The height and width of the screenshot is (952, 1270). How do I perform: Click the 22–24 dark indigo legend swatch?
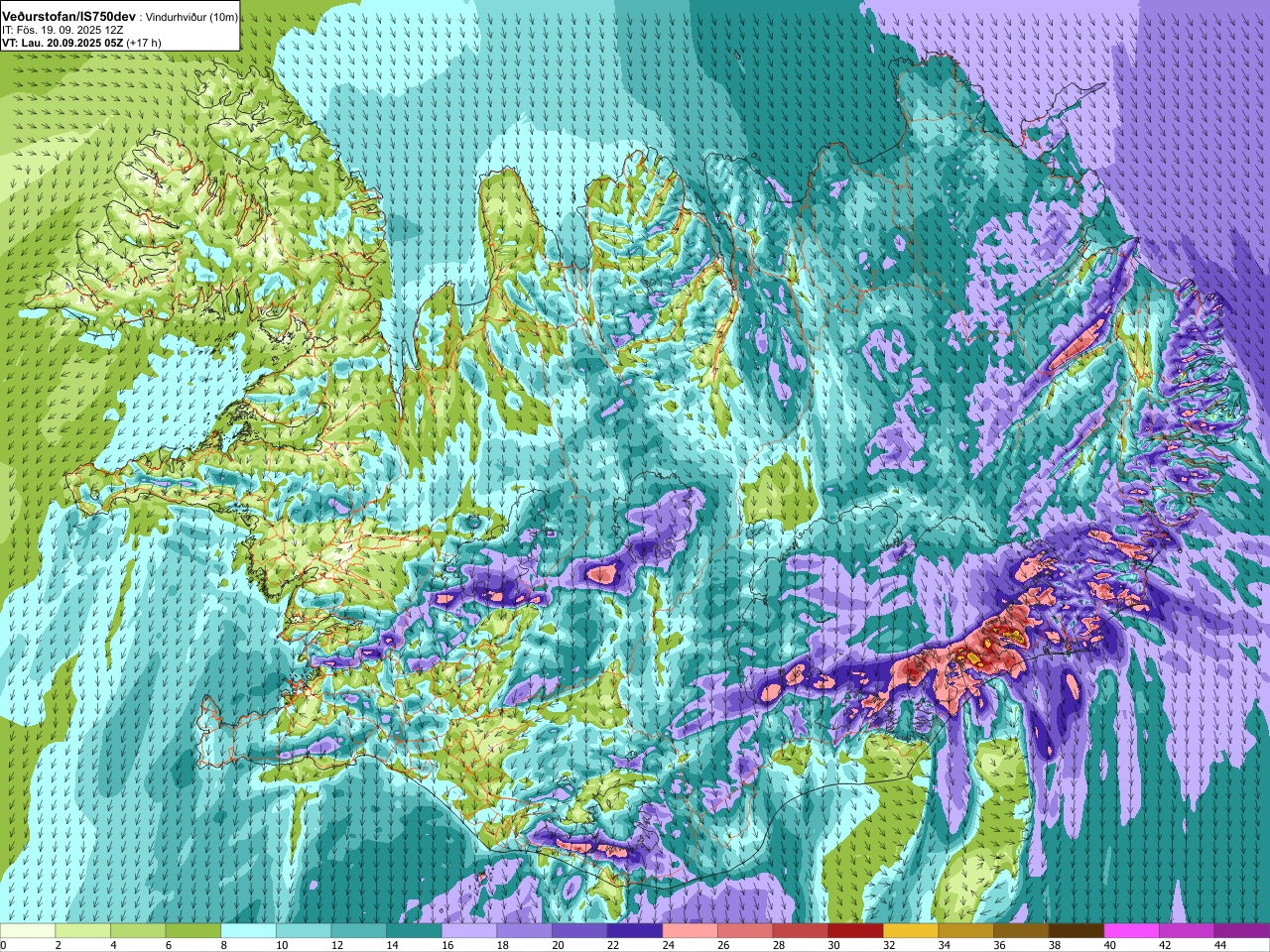[x=635, y=931]
